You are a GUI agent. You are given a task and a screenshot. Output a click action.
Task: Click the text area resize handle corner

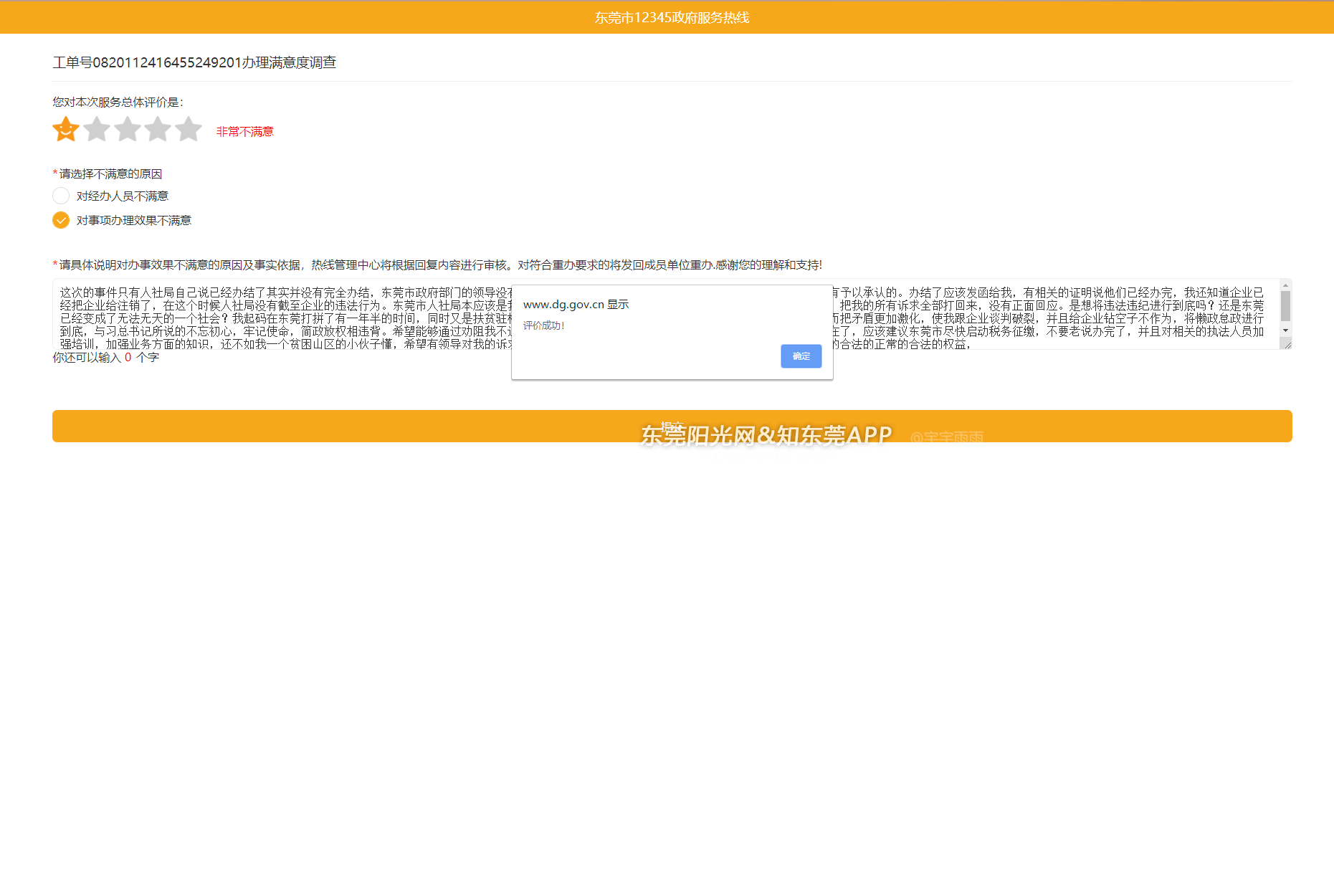(x=1287, y=345)
